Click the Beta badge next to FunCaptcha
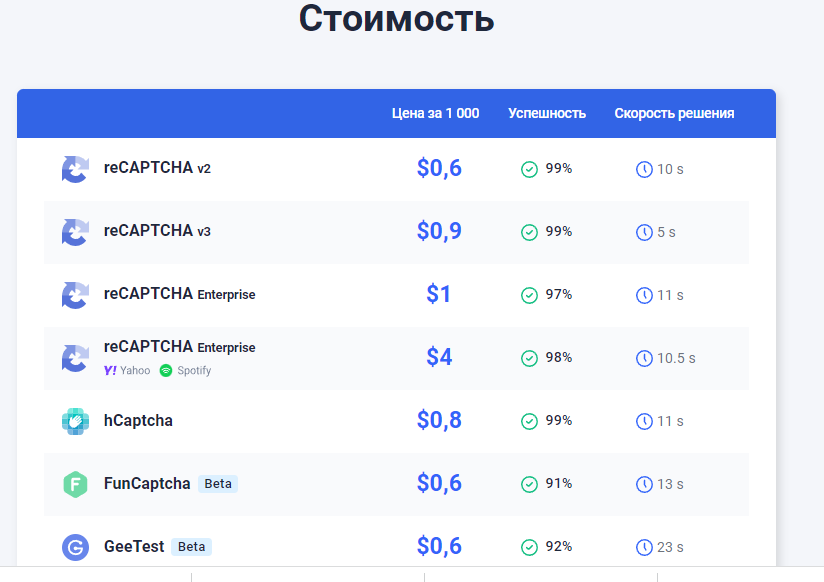The height and width of the screenshot is (582, 824). [218, 484]
